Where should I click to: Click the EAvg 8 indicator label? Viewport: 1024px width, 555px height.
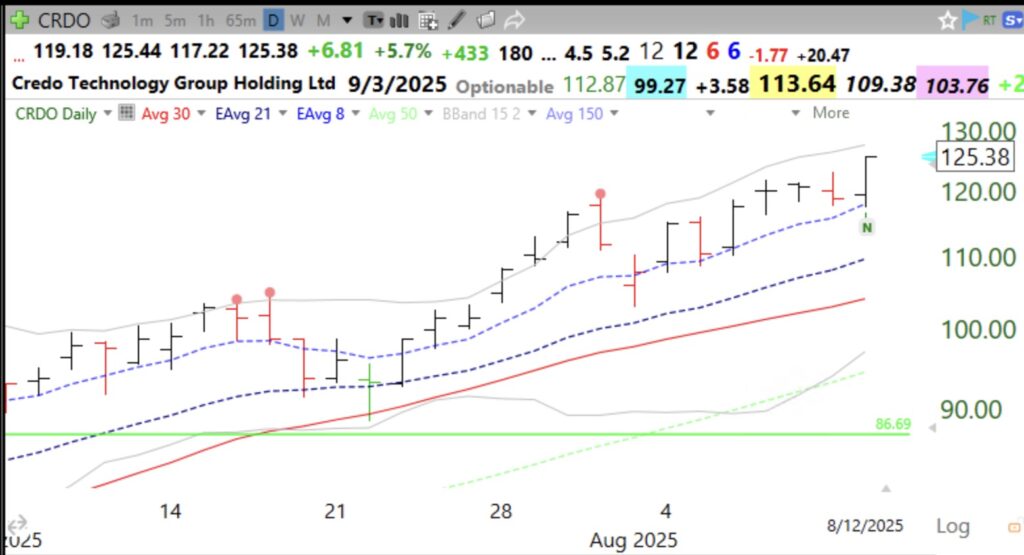tap(320, 114)
